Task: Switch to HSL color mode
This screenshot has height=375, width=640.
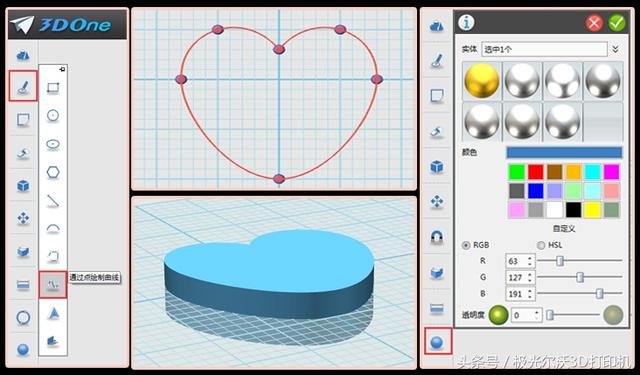Action: click(x=541, y=245)
